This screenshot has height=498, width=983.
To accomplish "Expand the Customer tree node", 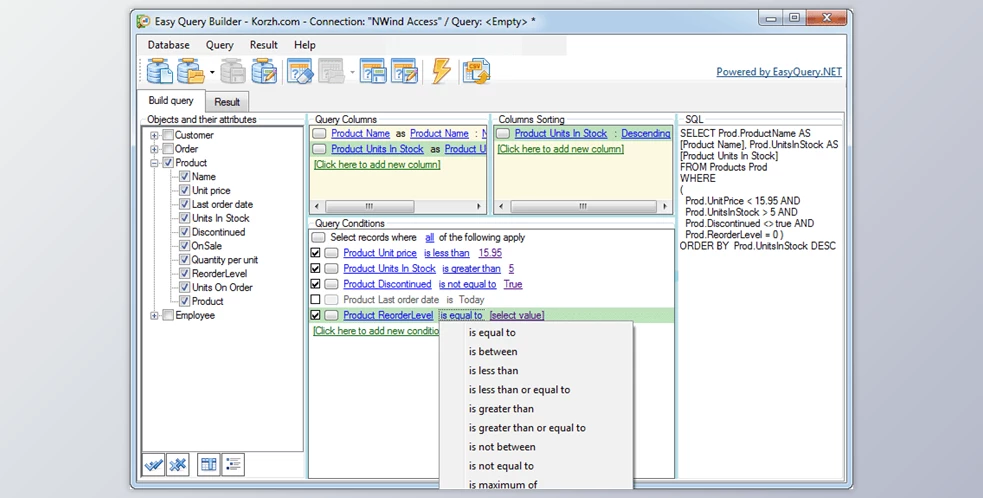I will tap(154, 135).
